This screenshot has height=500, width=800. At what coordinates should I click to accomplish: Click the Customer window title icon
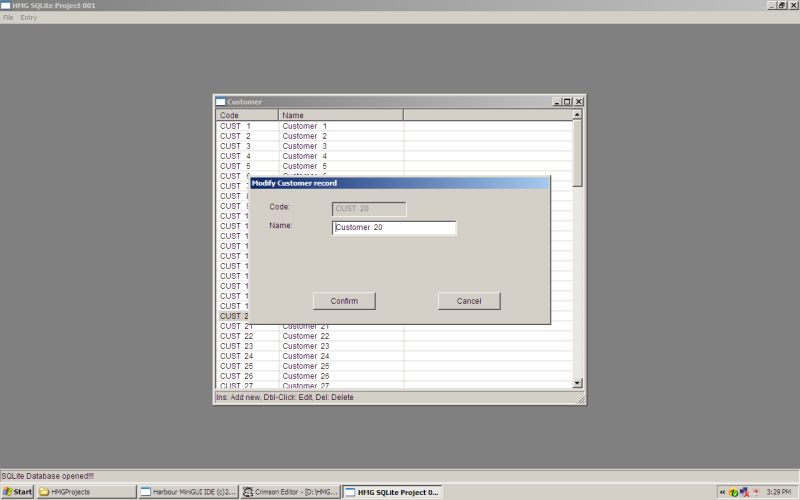[x=220, y=102]
